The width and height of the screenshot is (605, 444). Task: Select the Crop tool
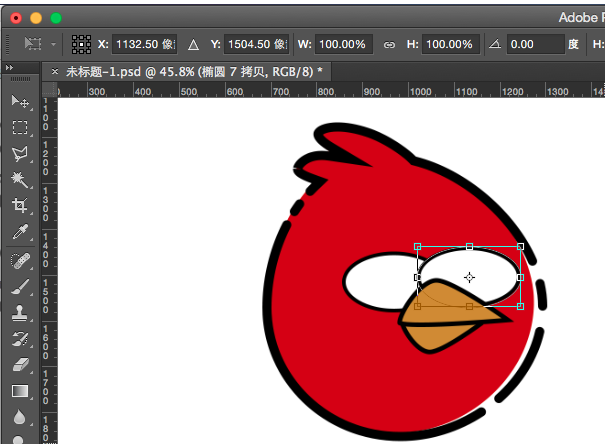tap(20, 205)
